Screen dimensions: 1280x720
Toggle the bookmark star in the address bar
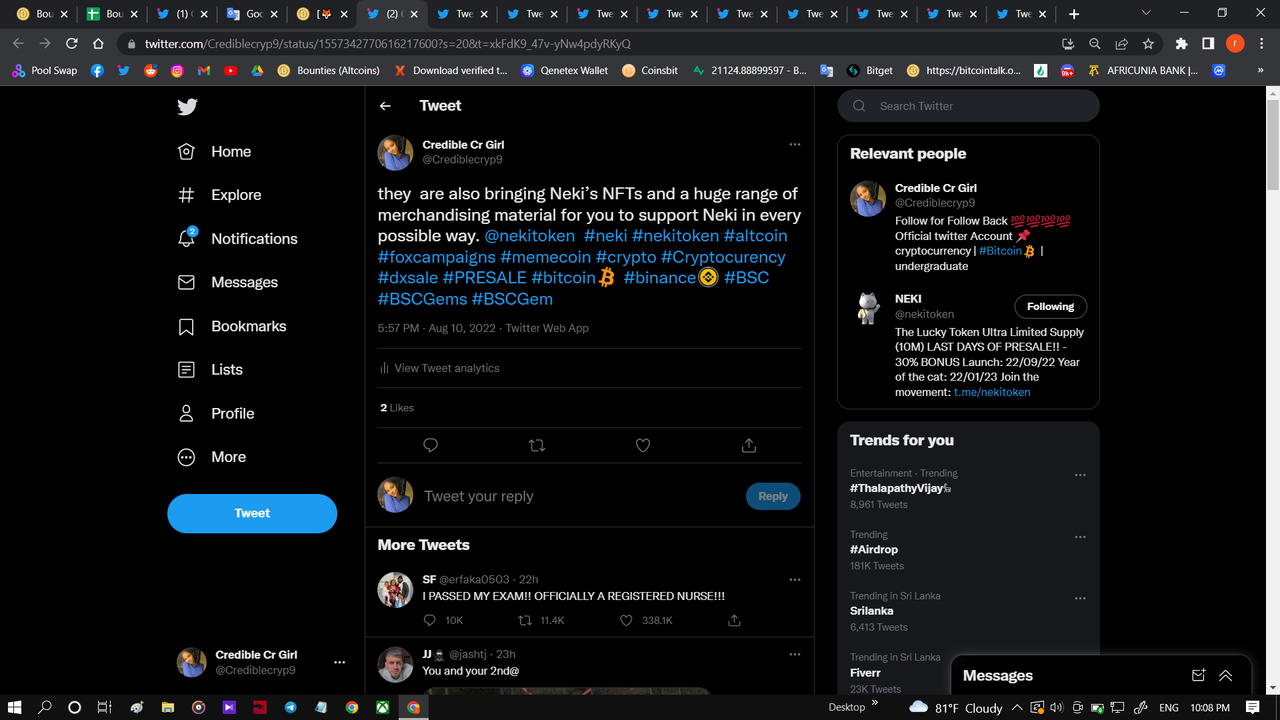(x=1147, y=44)
